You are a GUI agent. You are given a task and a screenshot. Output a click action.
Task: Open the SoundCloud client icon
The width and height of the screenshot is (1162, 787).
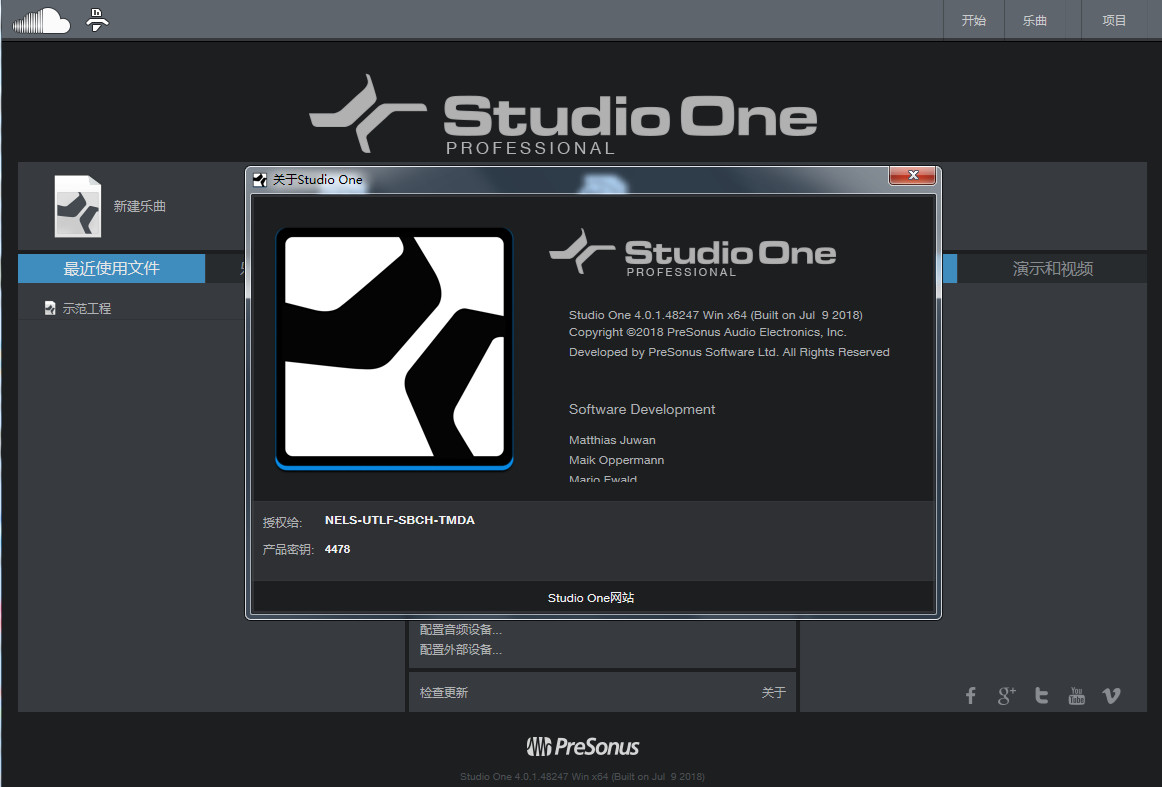pos(40,20)
